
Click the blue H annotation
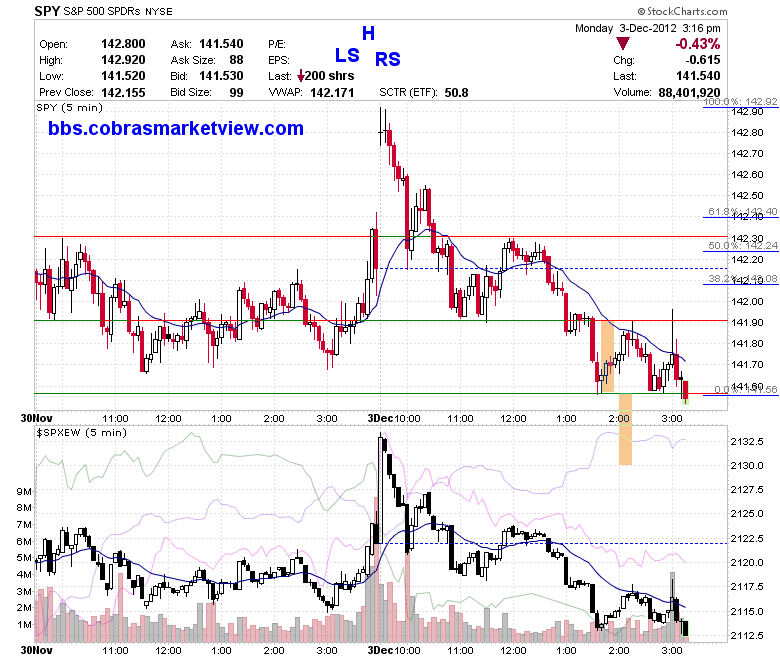coord(368,34)
